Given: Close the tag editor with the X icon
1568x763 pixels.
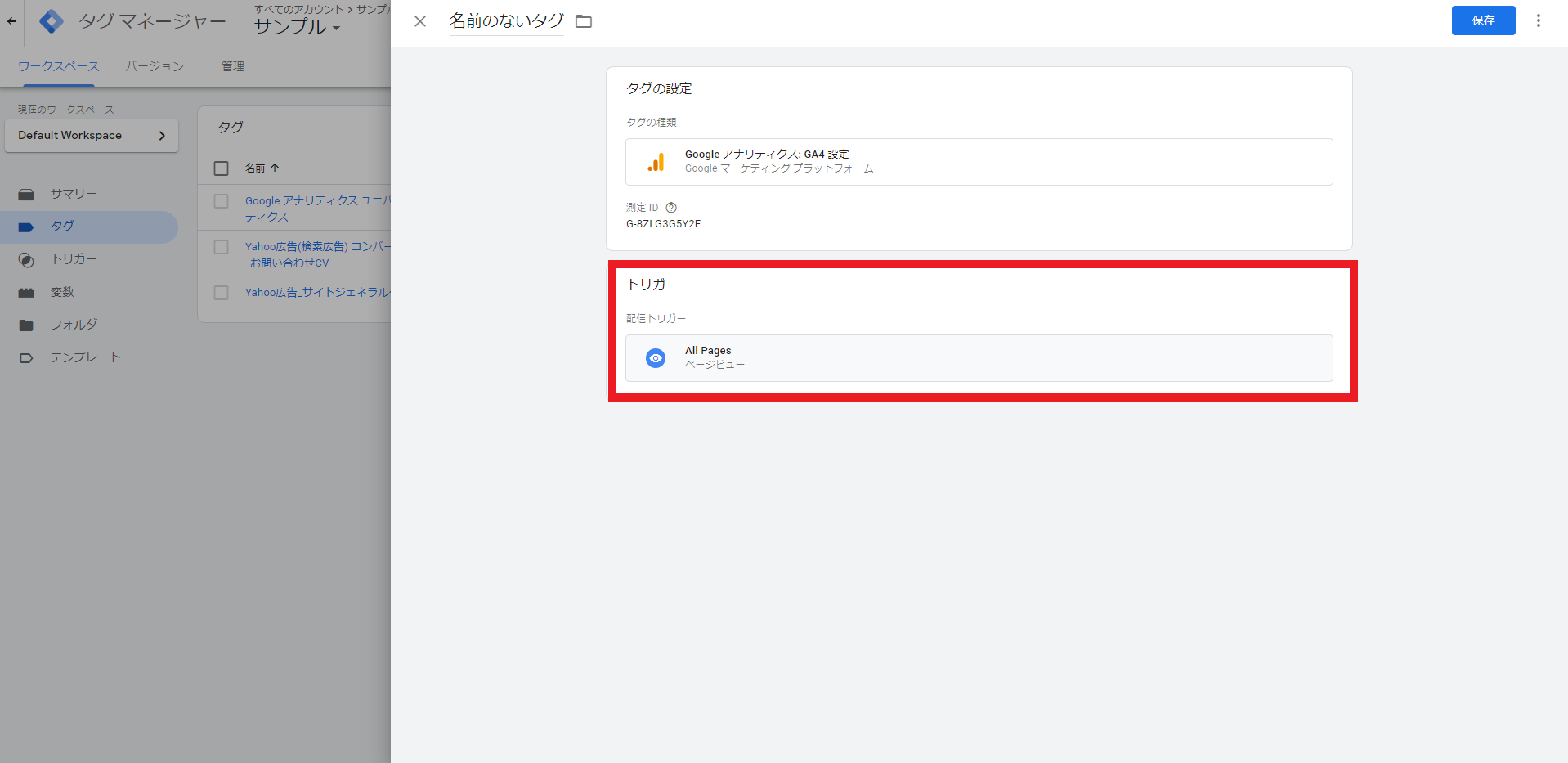Looking at the screenshot, I should (420, 21).
